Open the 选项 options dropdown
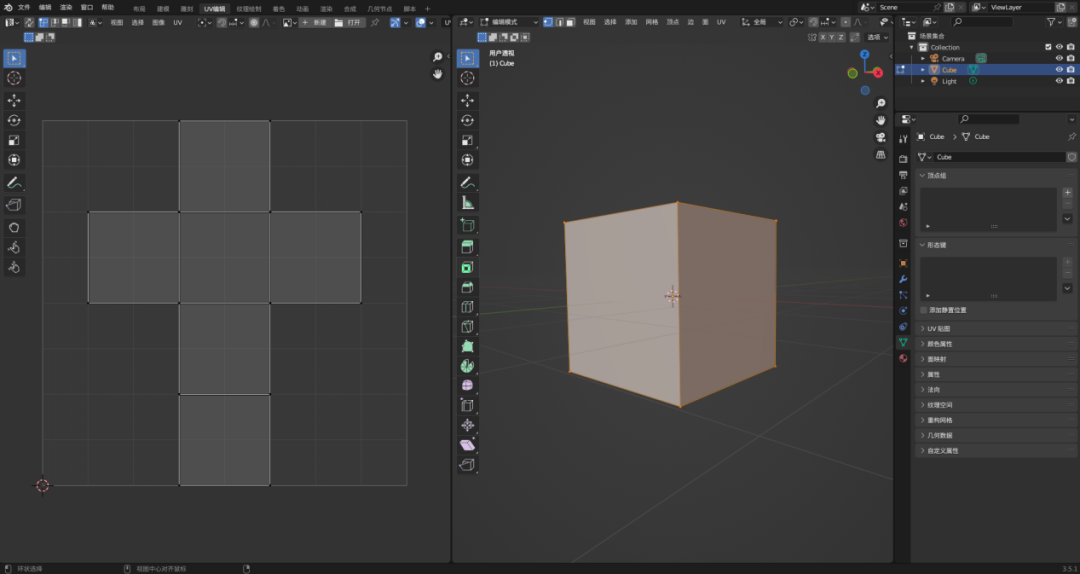 pos(877,37)
